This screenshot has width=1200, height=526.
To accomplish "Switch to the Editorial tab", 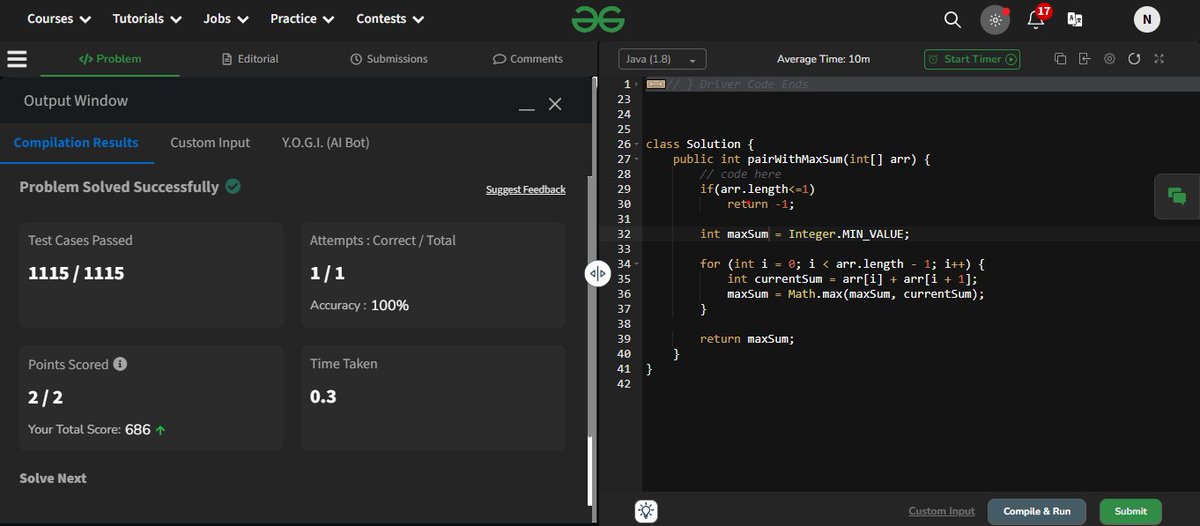I will tap(250, 59).
